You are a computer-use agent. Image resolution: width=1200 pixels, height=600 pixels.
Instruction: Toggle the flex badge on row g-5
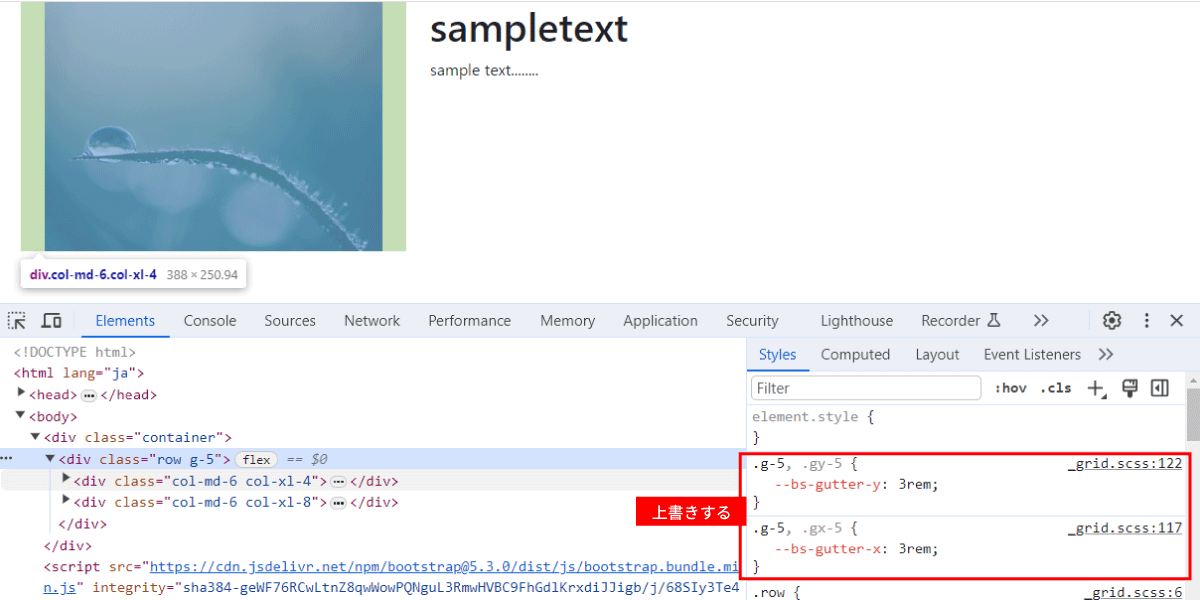tap(256, 460)
